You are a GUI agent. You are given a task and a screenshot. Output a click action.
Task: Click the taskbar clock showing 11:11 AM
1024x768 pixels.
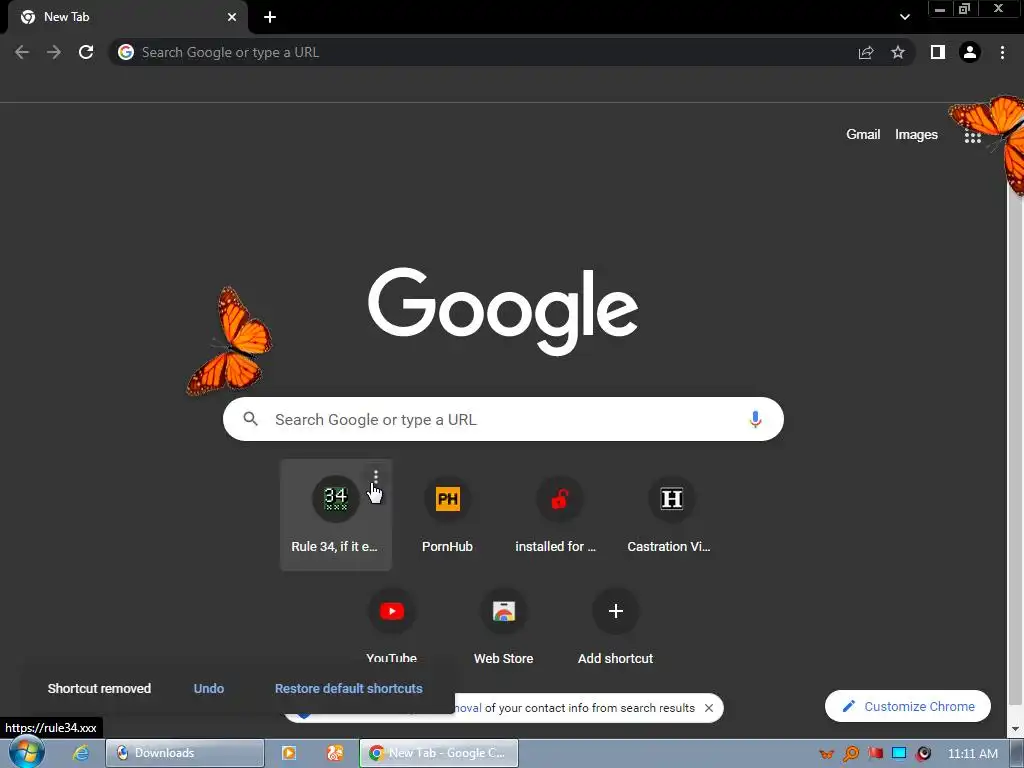972,754
